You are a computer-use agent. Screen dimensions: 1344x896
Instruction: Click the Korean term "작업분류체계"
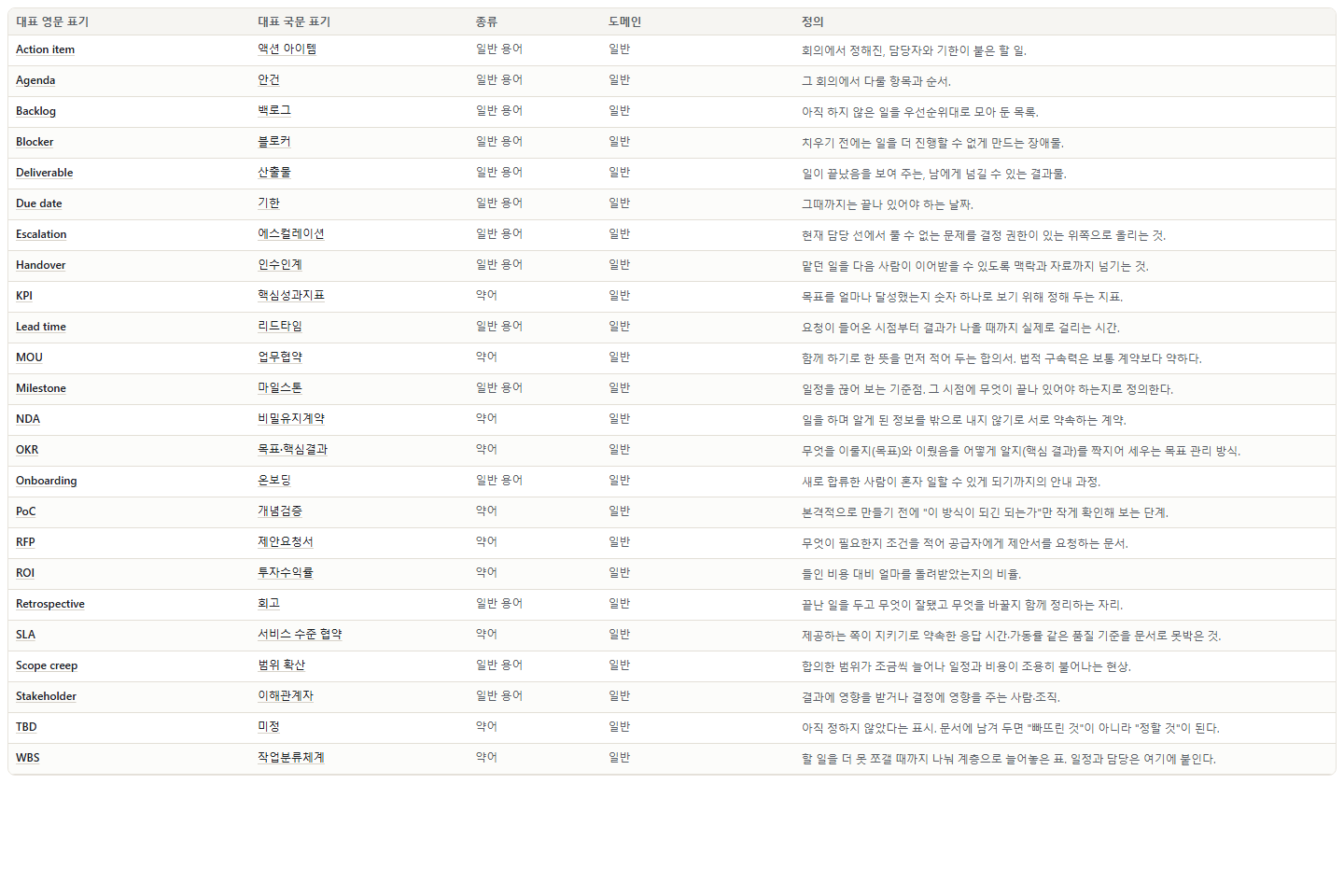(x=291, y=757)
